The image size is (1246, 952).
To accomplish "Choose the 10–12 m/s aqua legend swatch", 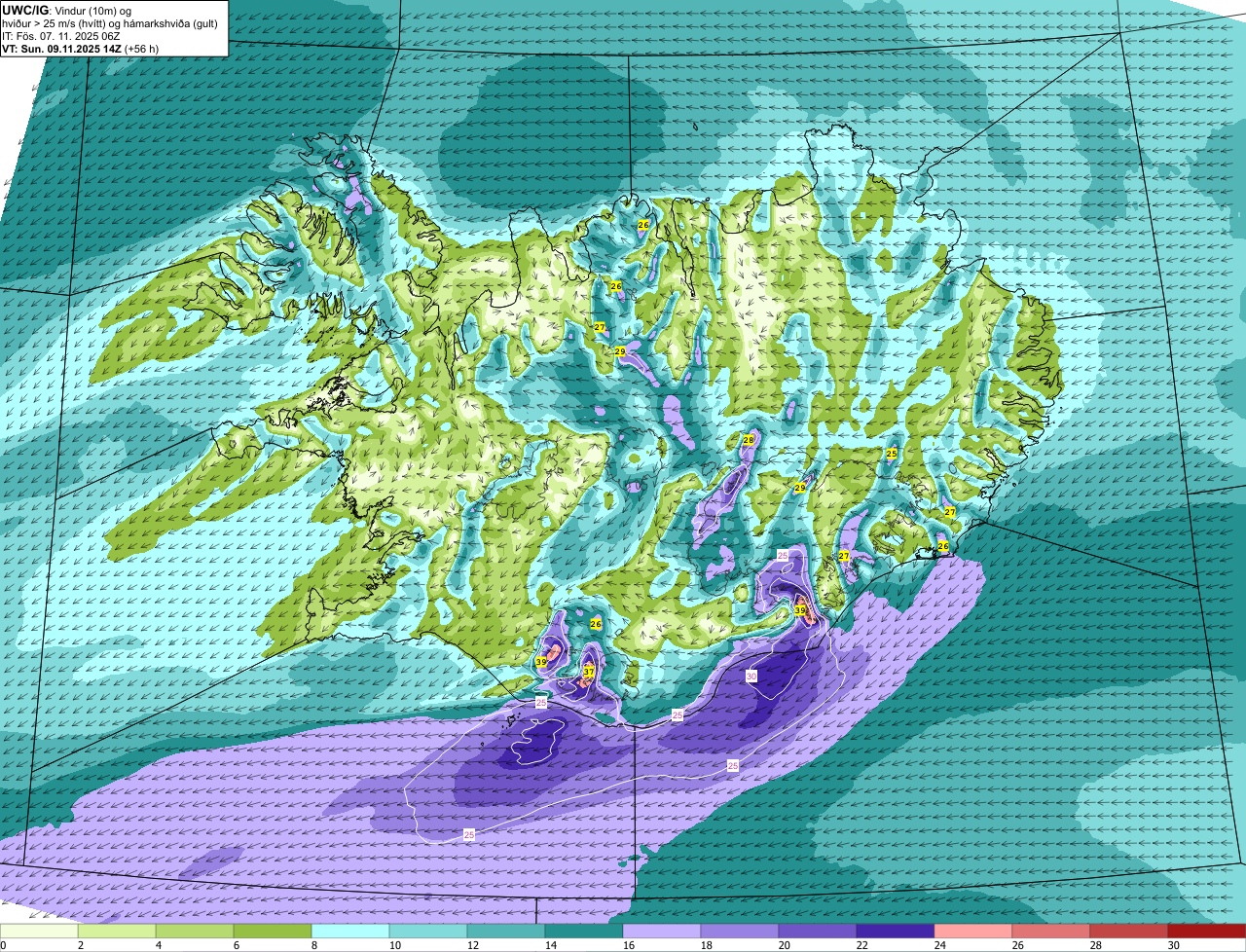I will click(x=428, y=932).
